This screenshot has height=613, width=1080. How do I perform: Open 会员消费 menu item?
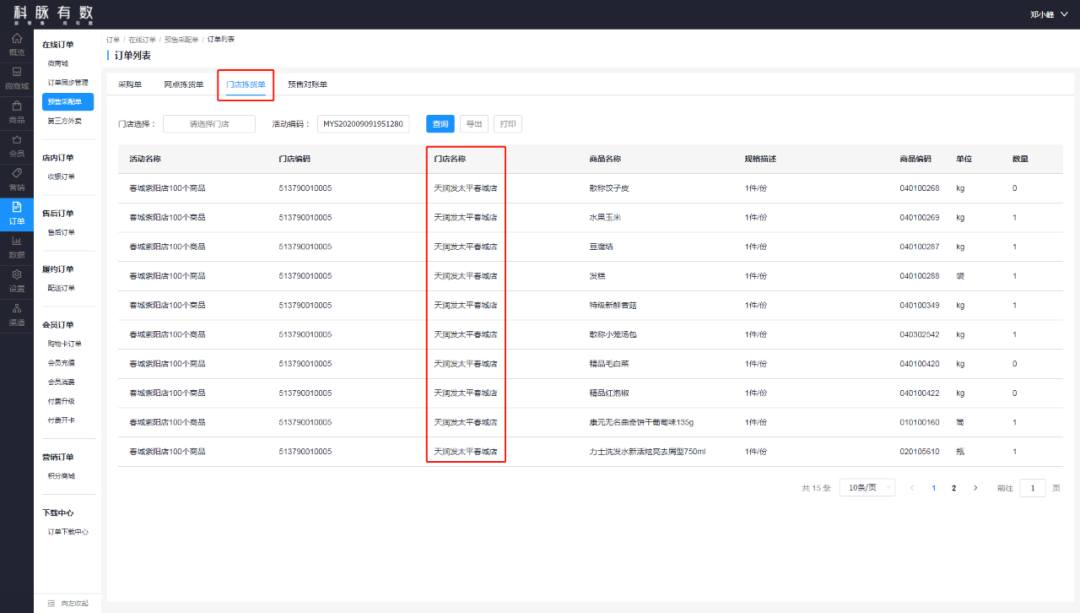(x=61, y=382)
